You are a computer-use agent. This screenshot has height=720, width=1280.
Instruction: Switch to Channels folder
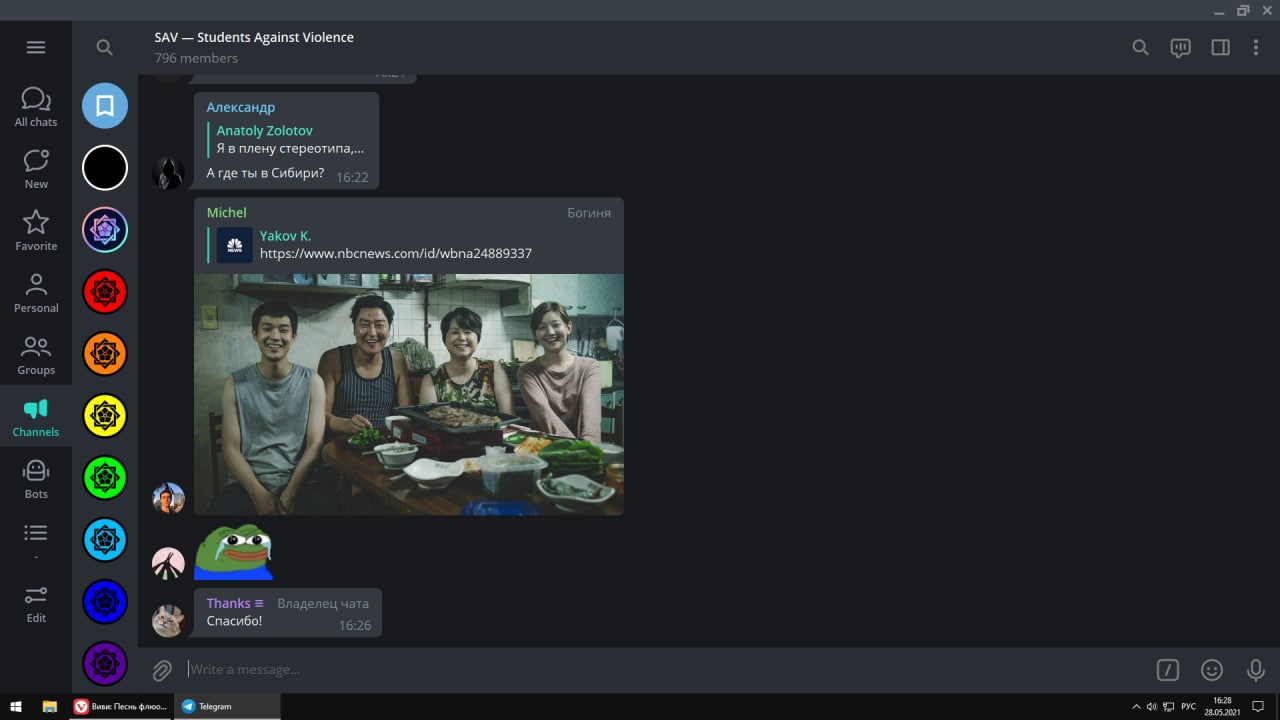pyautogui.click(x=36, y=417)
